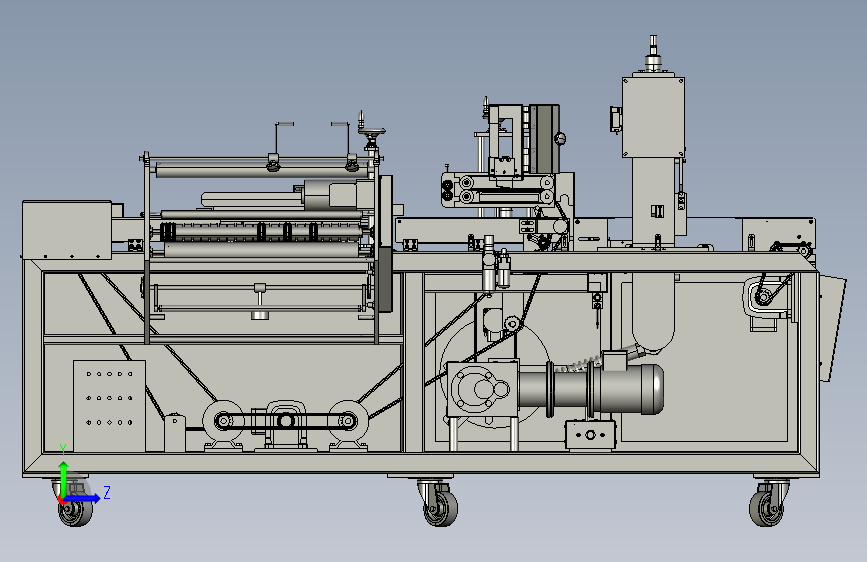Select the angled discharge chute on the right side

click(x=831, y=327)
